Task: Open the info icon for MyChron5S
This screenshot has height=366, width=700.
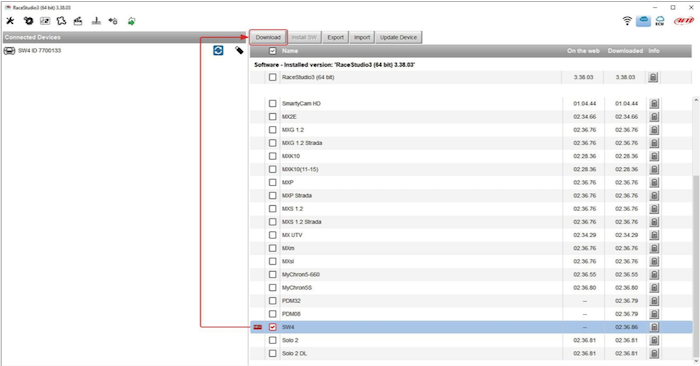Action: (654, 287)
